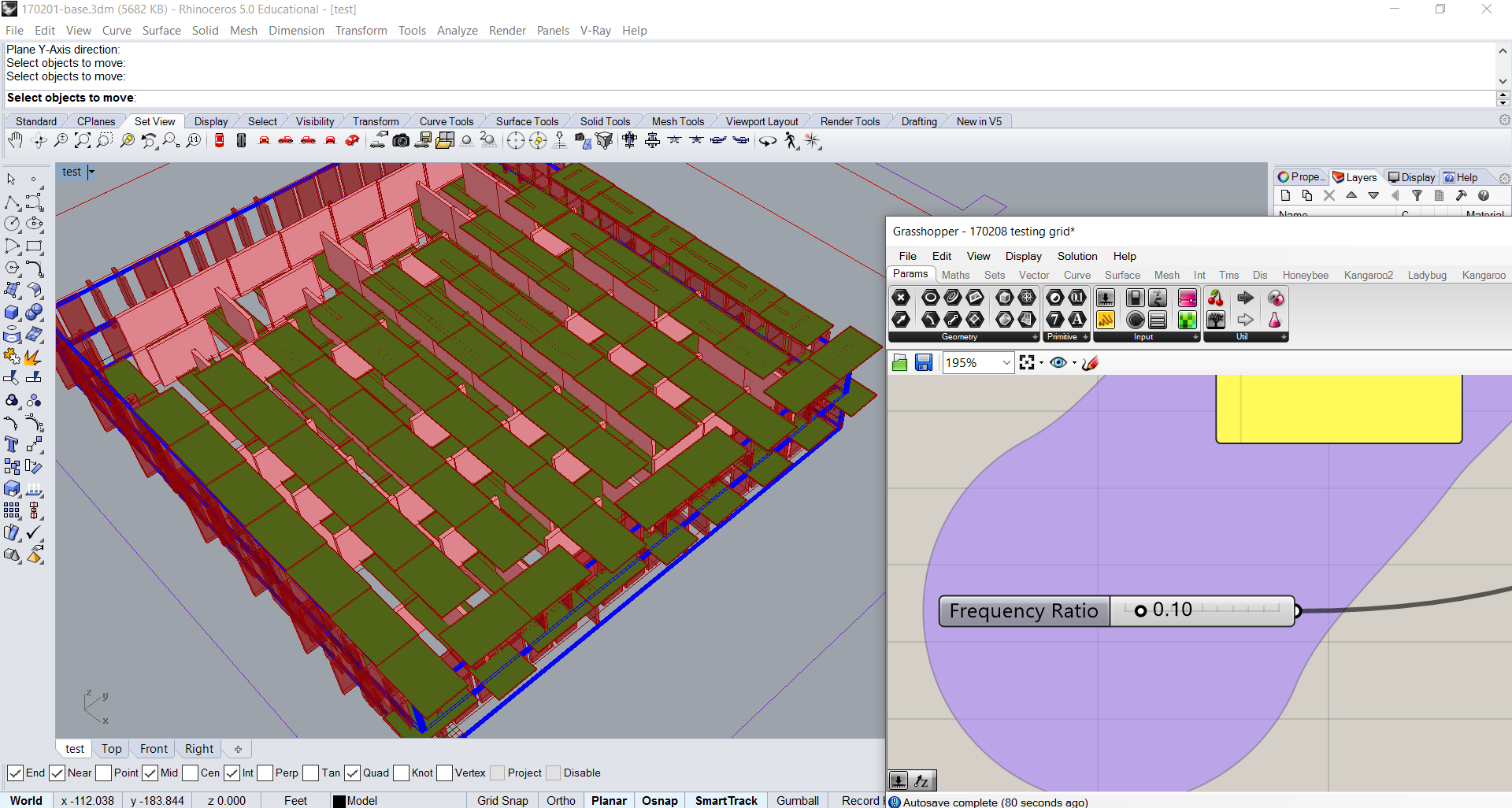1512x808 pixels.
Task: Open the test viewport title dropdown arrow
Action: pos(91,172)
